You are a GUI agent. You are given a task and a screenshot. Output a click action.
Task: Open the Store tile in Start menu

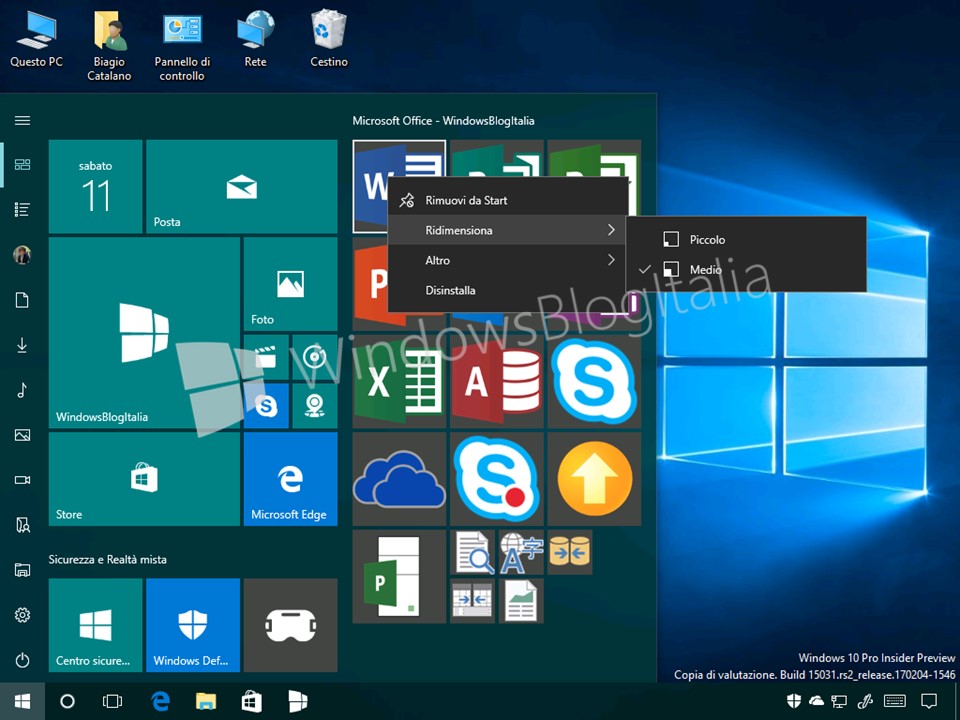pyautogui.click(x=144, y=479)
